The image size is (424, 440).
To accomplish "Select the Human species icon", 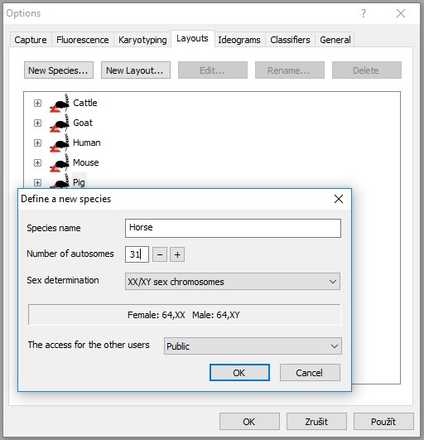I will point(60,143).
